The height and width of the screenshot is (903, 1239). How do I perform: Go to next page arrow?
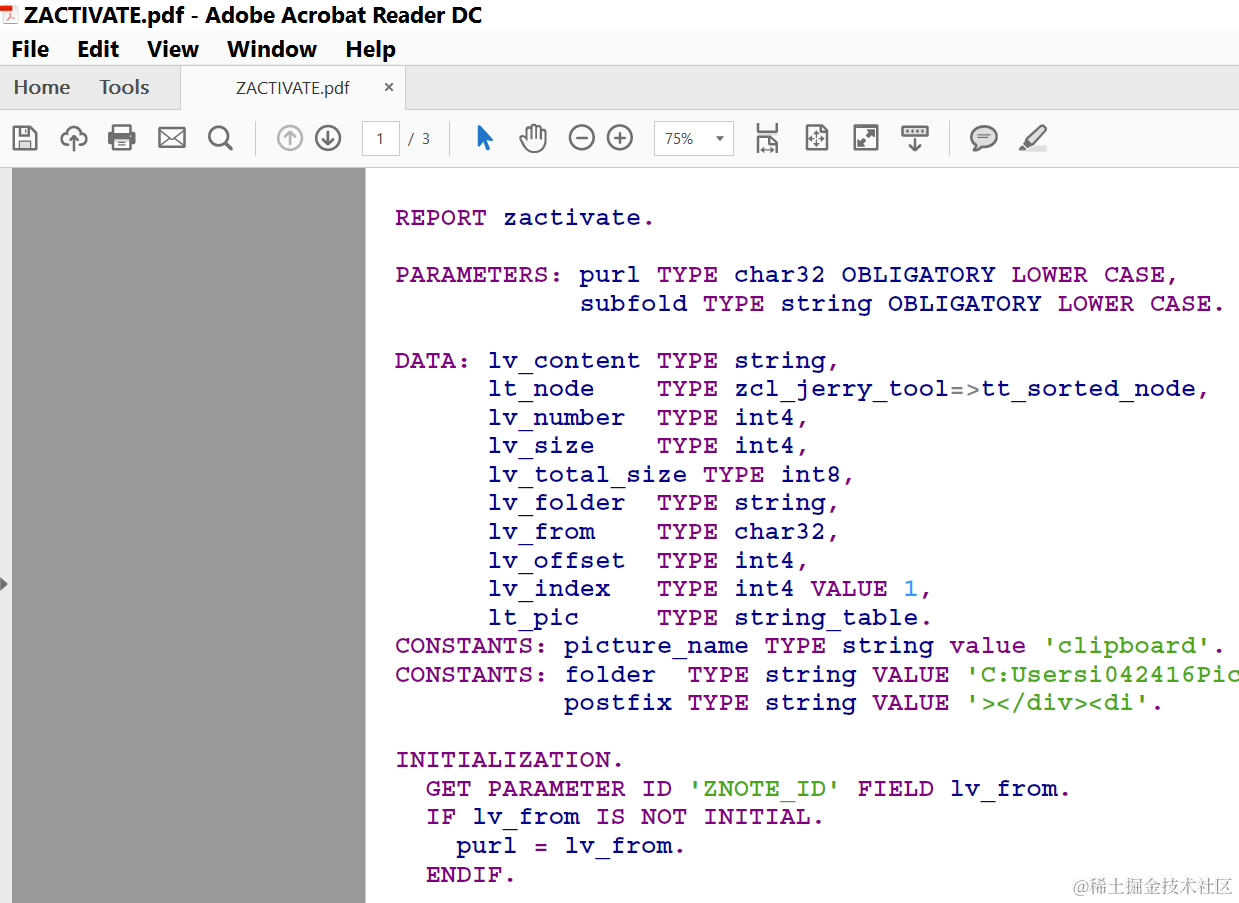[x=328, y=138]
